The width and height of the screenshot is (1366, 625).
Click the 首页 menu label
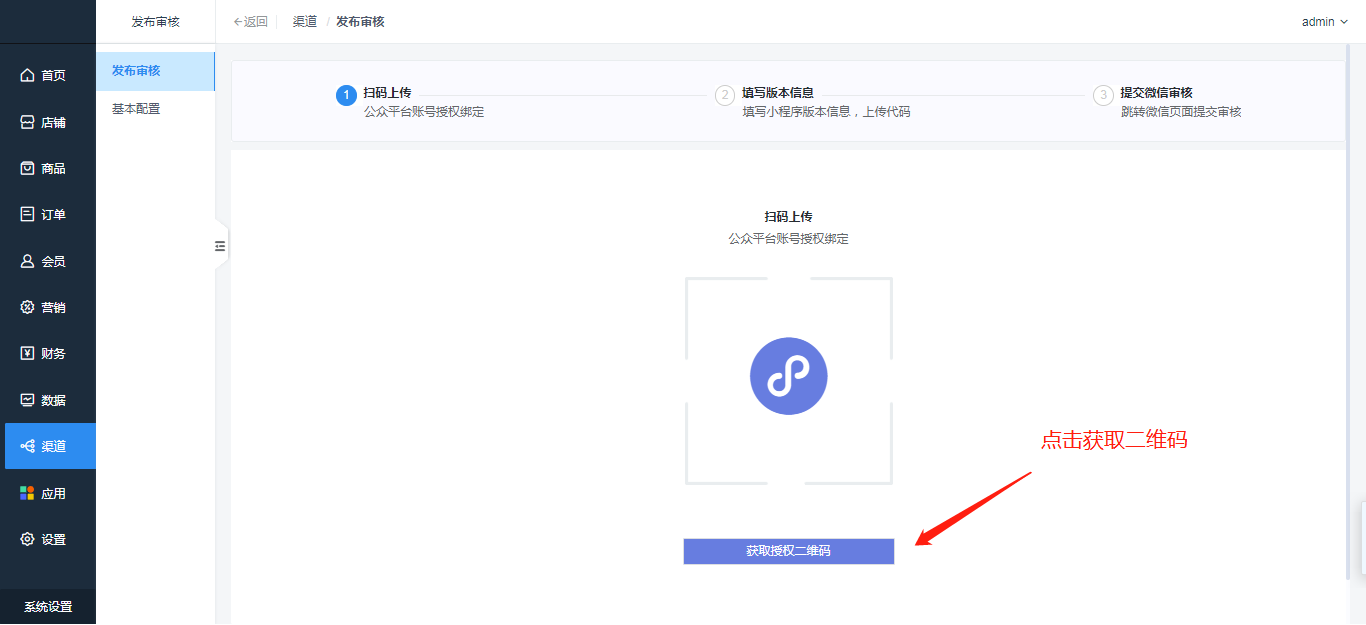[x=53, y=75]
